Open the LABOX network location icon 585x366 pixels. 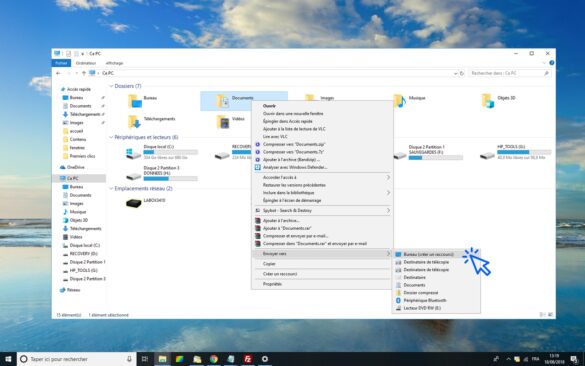point(133,203)
